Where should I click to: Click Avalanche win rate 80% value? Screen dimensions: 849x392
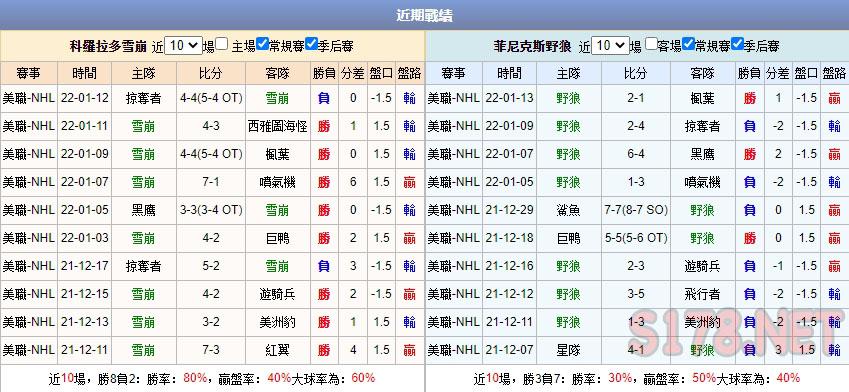[195, 378]
